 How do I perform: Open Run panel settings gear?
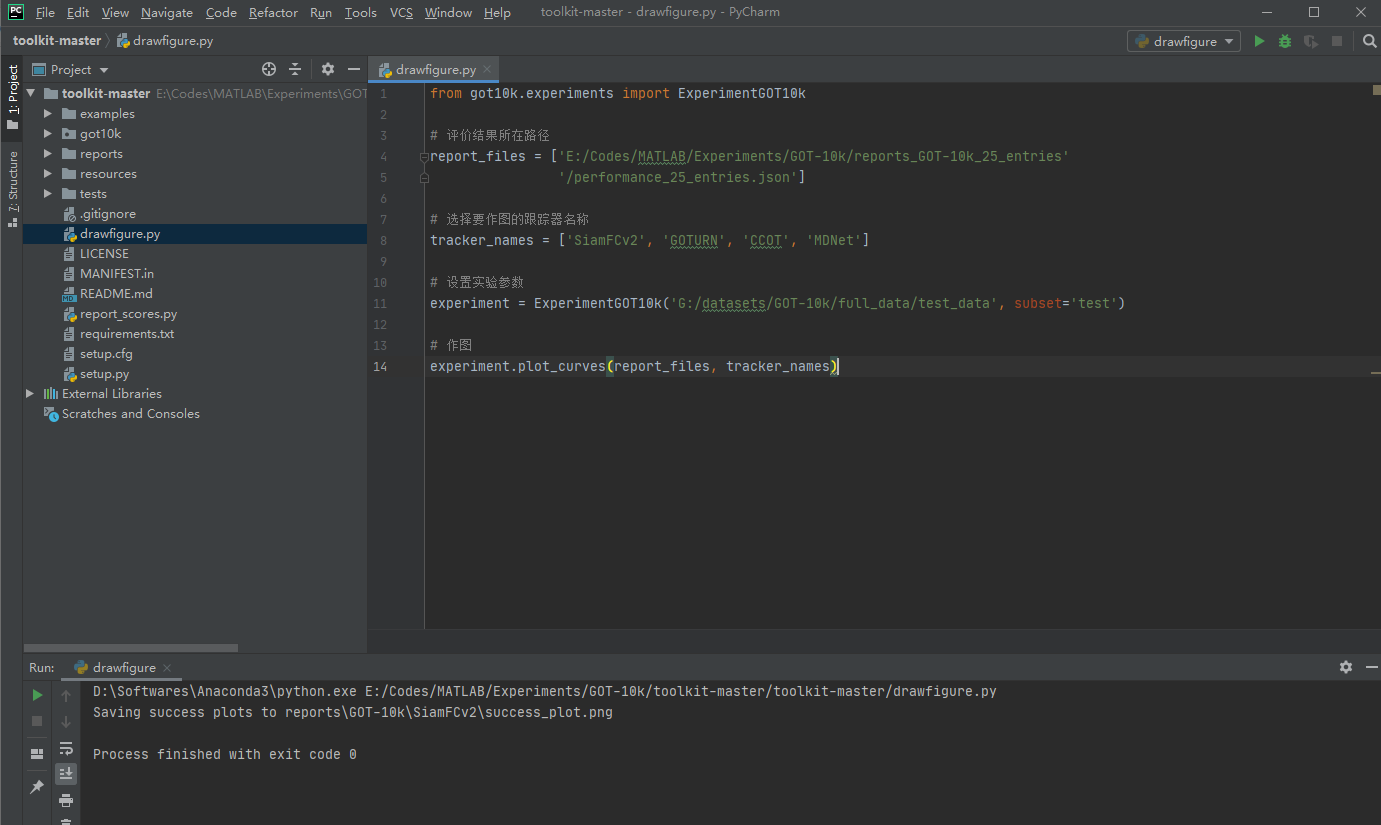click(1346, 667)
